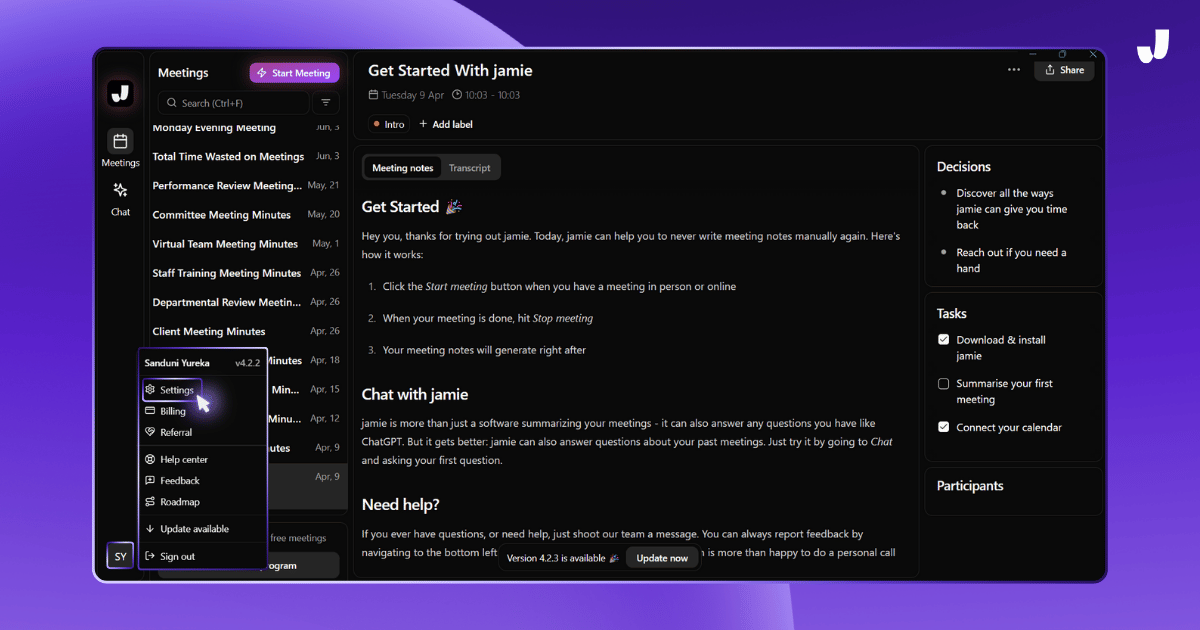Add a label to the meeting
This screenshot has height=630, width=1200.
446,124
